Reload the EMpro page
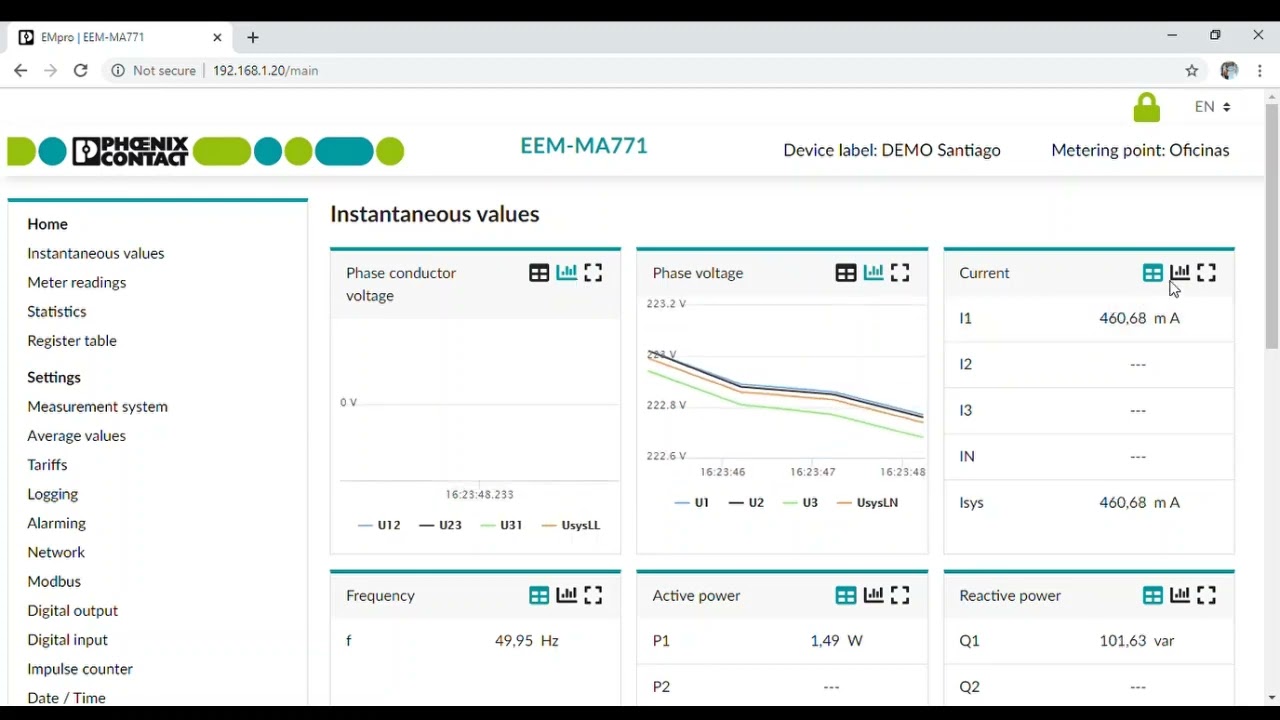Screen dimensions: 1280x720 (81, 70)
